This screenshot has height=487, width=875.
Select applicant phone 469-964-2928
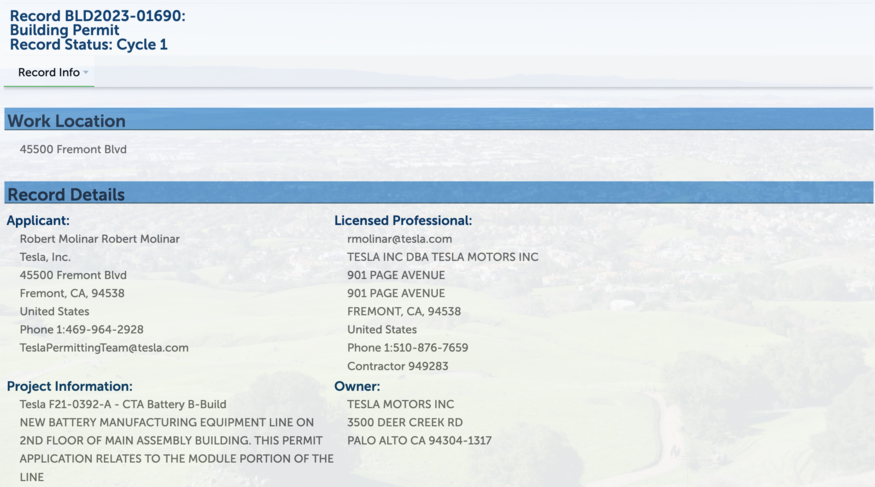tap(104, 330)
